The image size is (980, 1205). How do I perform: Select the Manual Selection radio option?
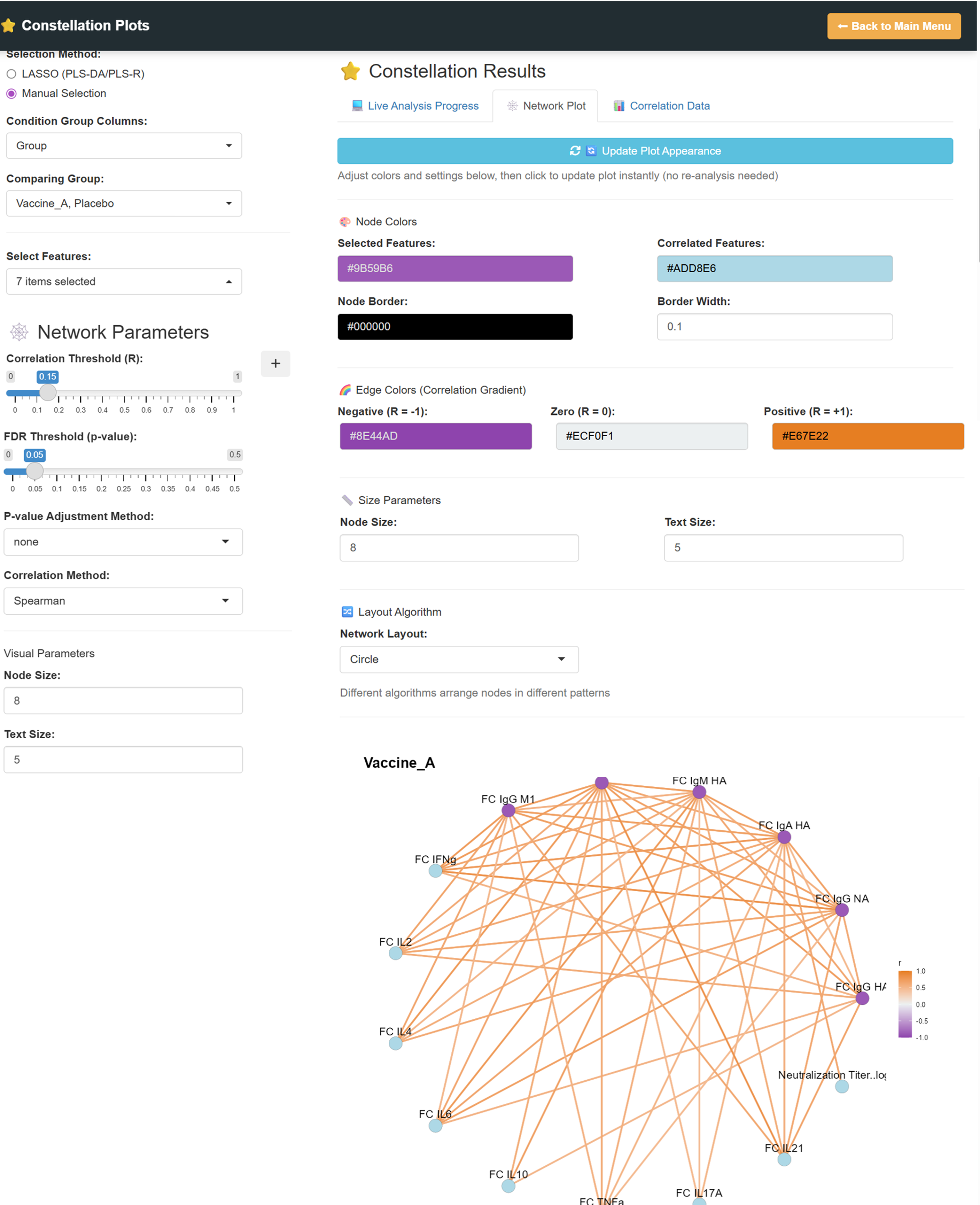pyautogui.click(x=11, y=94)
